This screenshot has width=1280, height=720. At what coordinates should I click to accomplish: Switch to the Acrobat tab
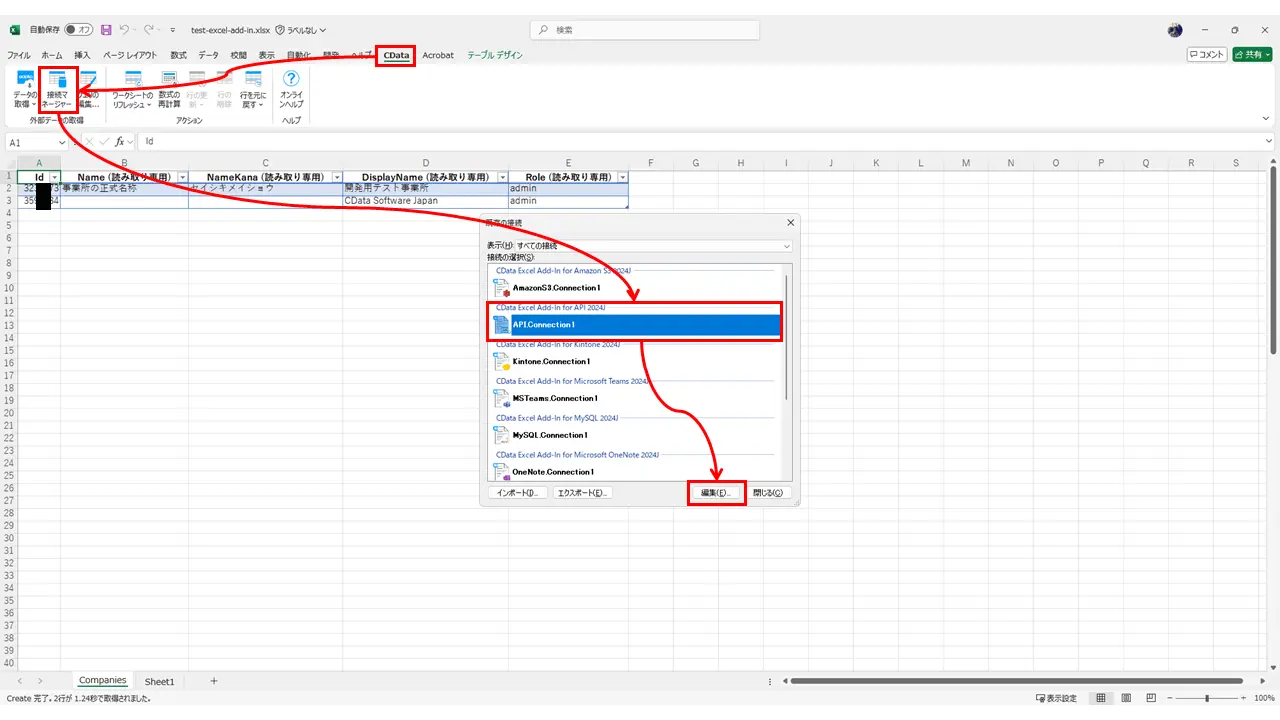tap(438, 55)
